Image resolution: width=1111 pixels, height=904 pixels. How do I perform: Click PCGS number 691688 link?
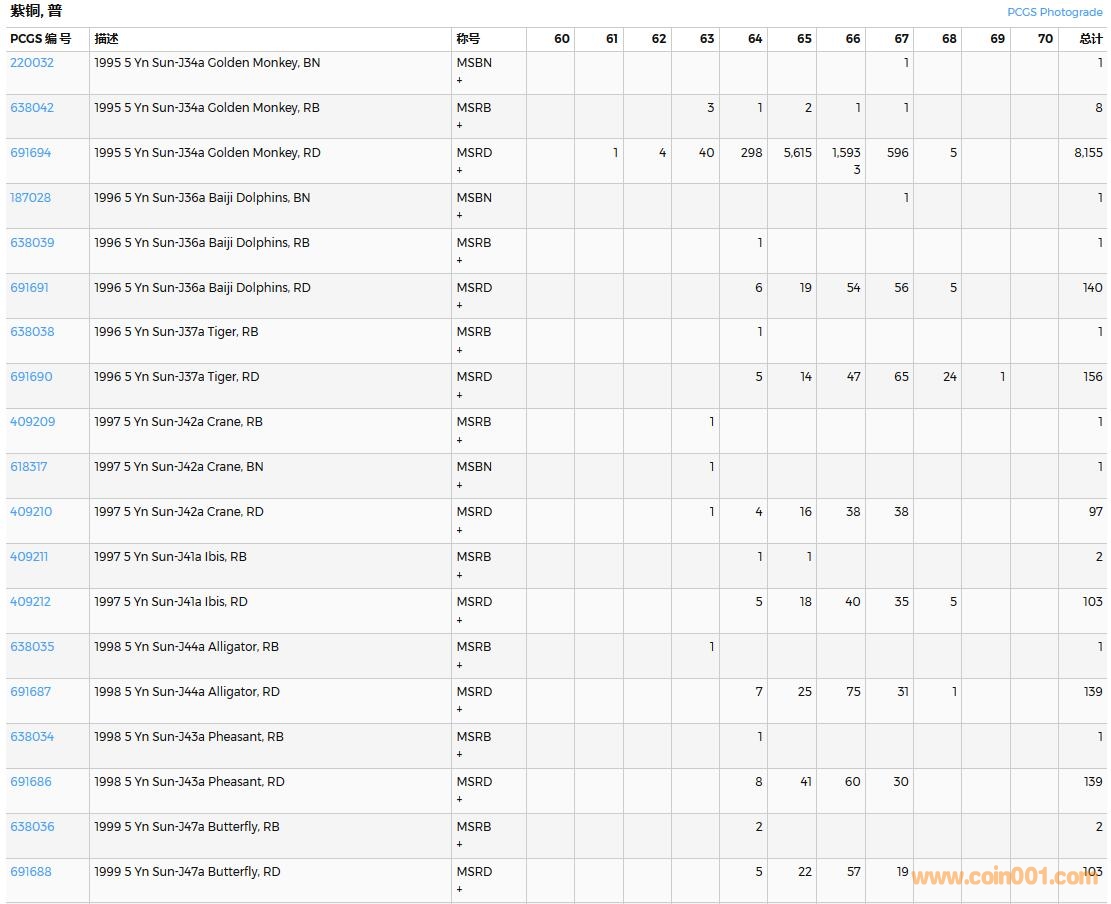31,872
